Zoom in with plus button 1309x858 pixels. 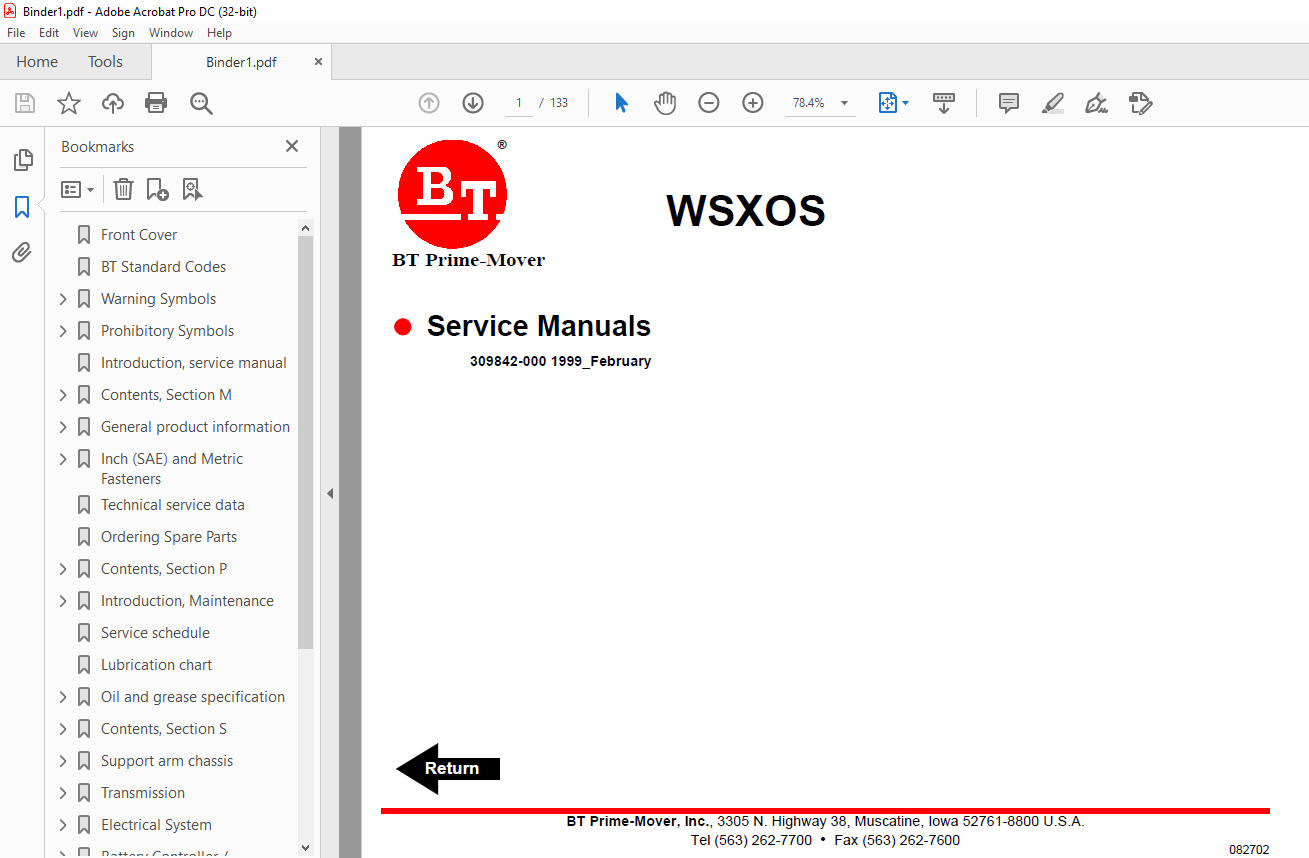coord(753,103)
